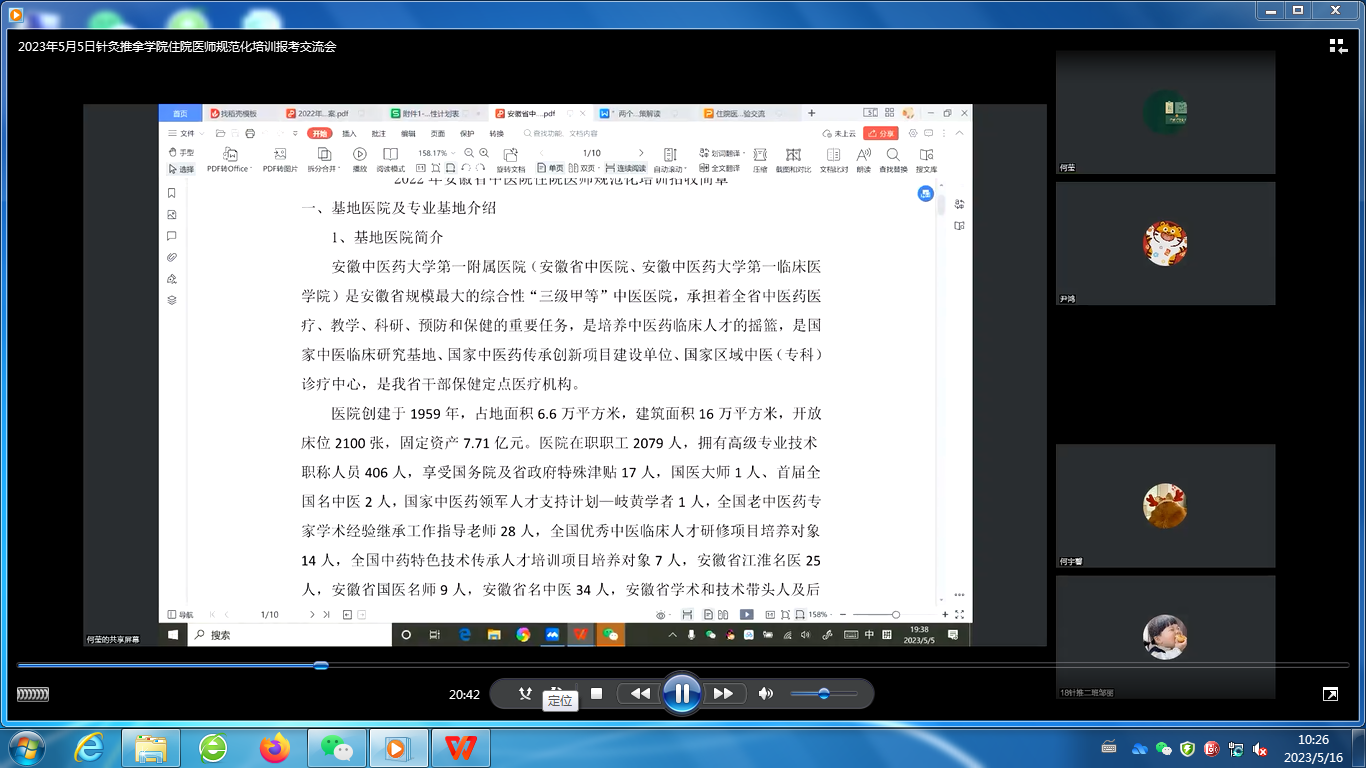The width and height of the screenshot is (1366, 768).
Task: Switch the player to full screen view
Action: tap(1330, 694)
